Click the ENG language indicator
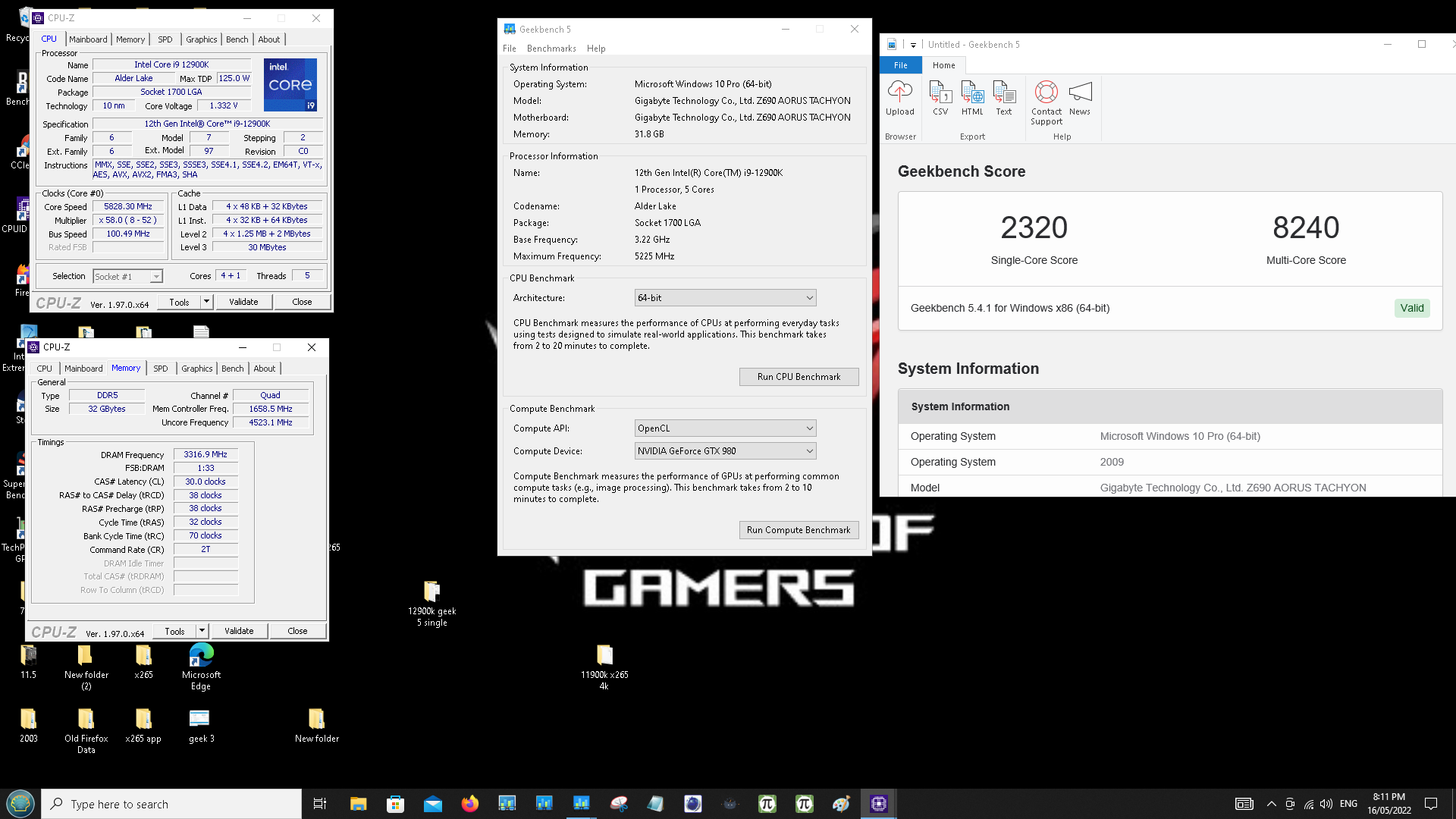Image resolution: width=1456 pixels, height=819 pixels. pos(1349,804)
